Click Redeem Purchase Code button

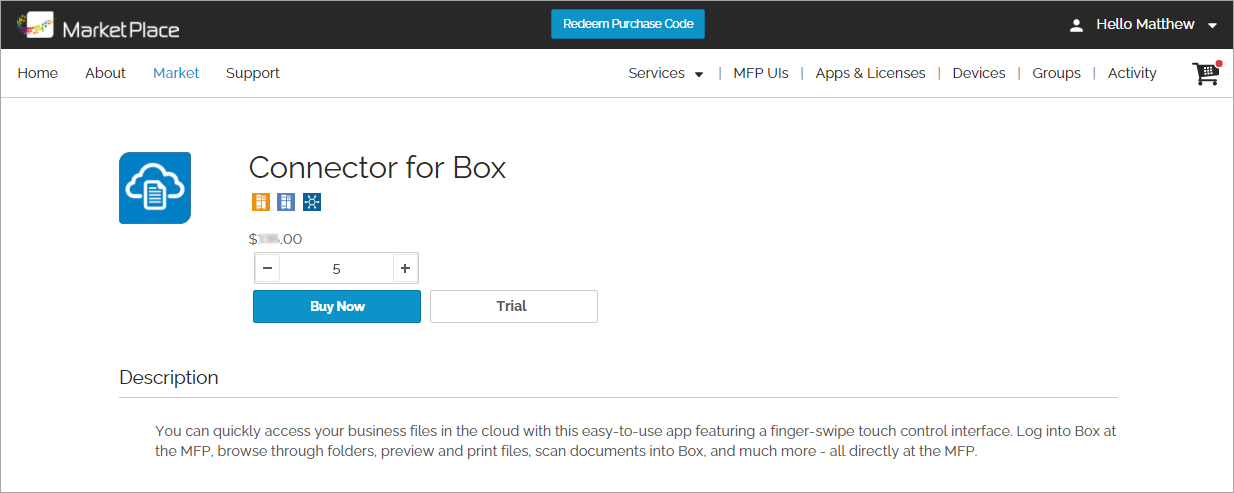coord(628,24)
